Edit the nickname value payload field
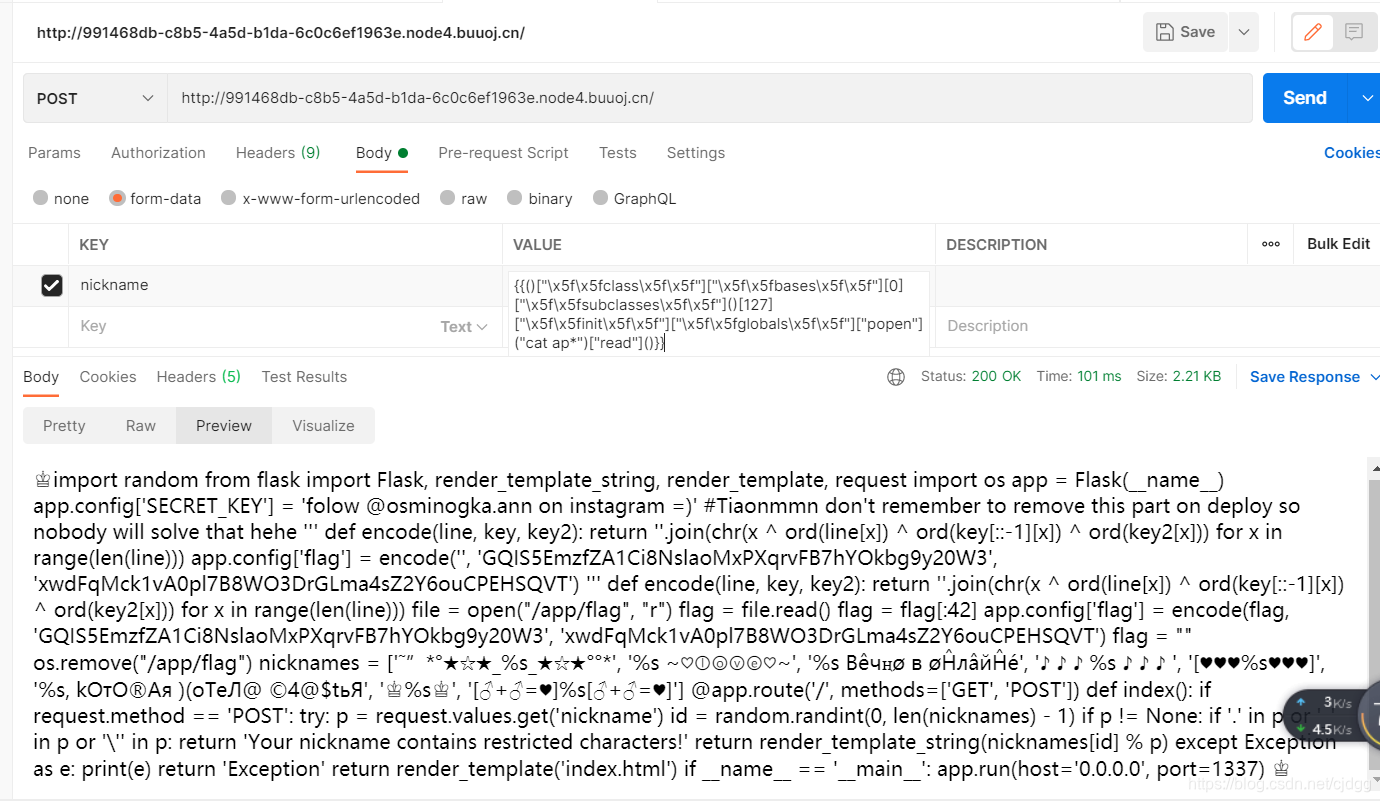Image resolution: width=1380 pixels, height=802 pixels. 719,314
